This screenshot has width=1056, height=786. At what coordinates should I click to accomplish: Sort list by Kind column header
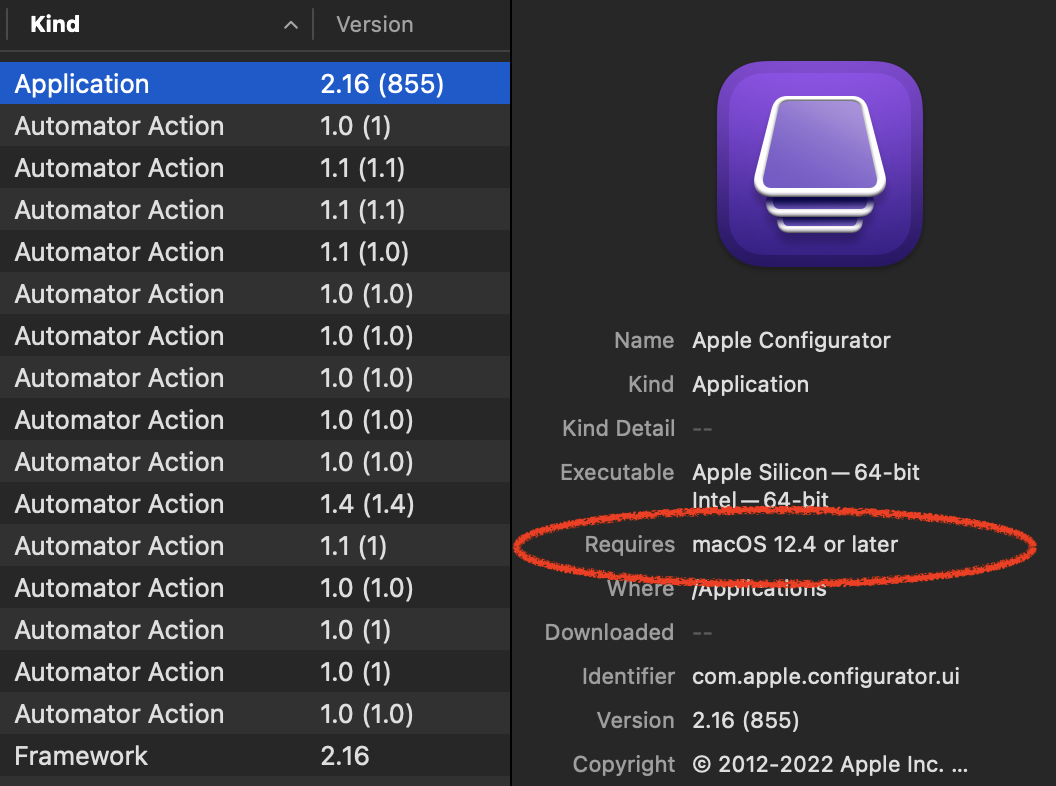click(x=55, y=25)
